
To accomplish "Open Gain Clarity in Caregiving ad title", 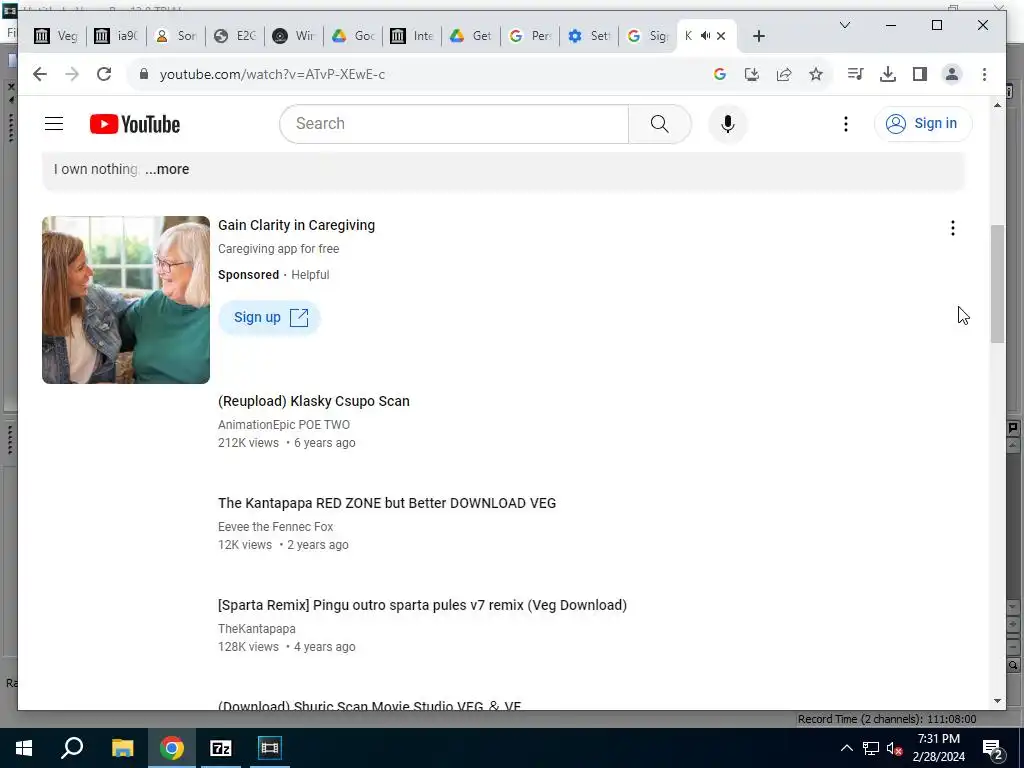I will click(296, 225).
